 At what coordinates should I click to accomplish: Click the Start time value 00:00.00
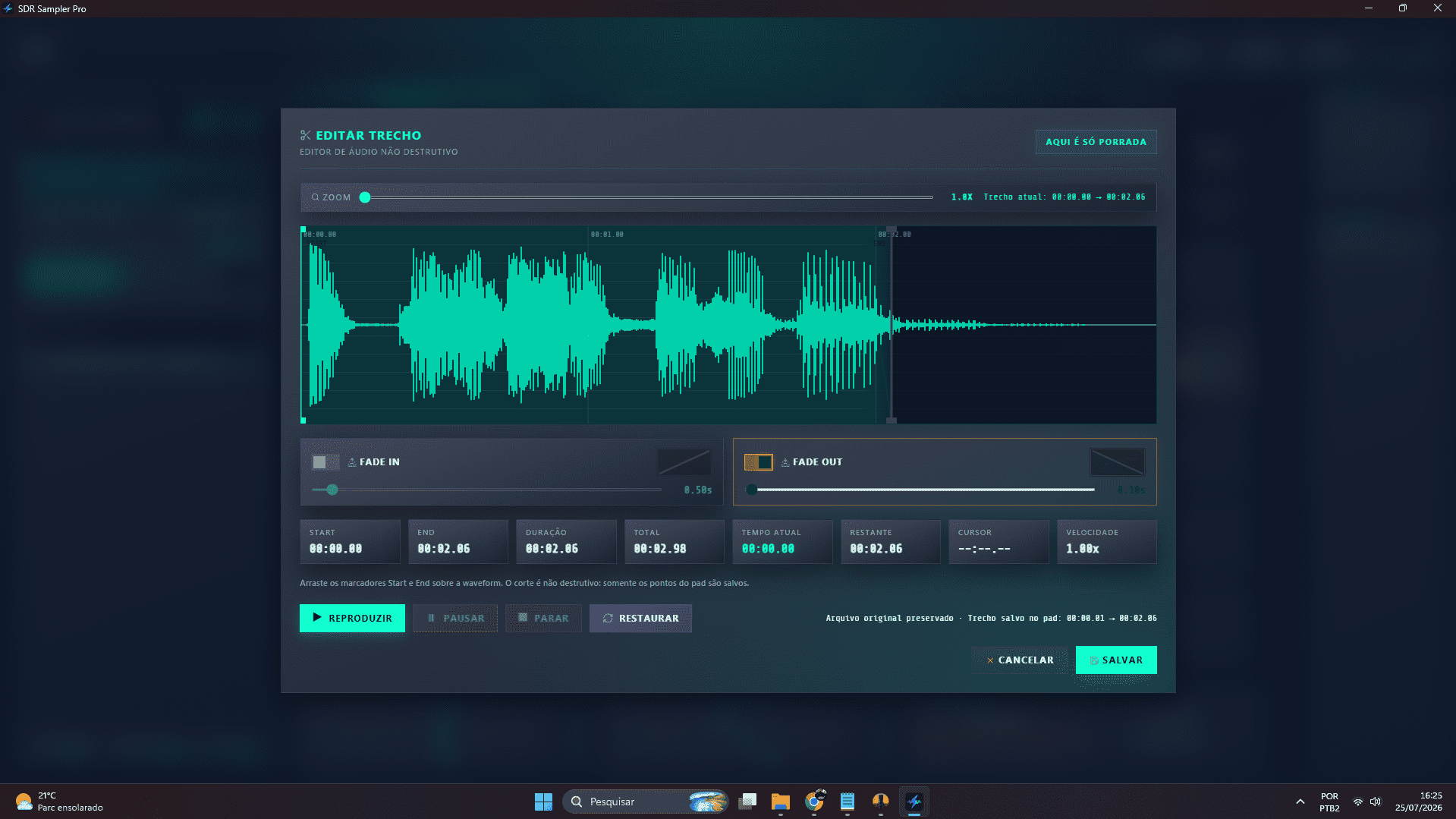pos(335,549)
